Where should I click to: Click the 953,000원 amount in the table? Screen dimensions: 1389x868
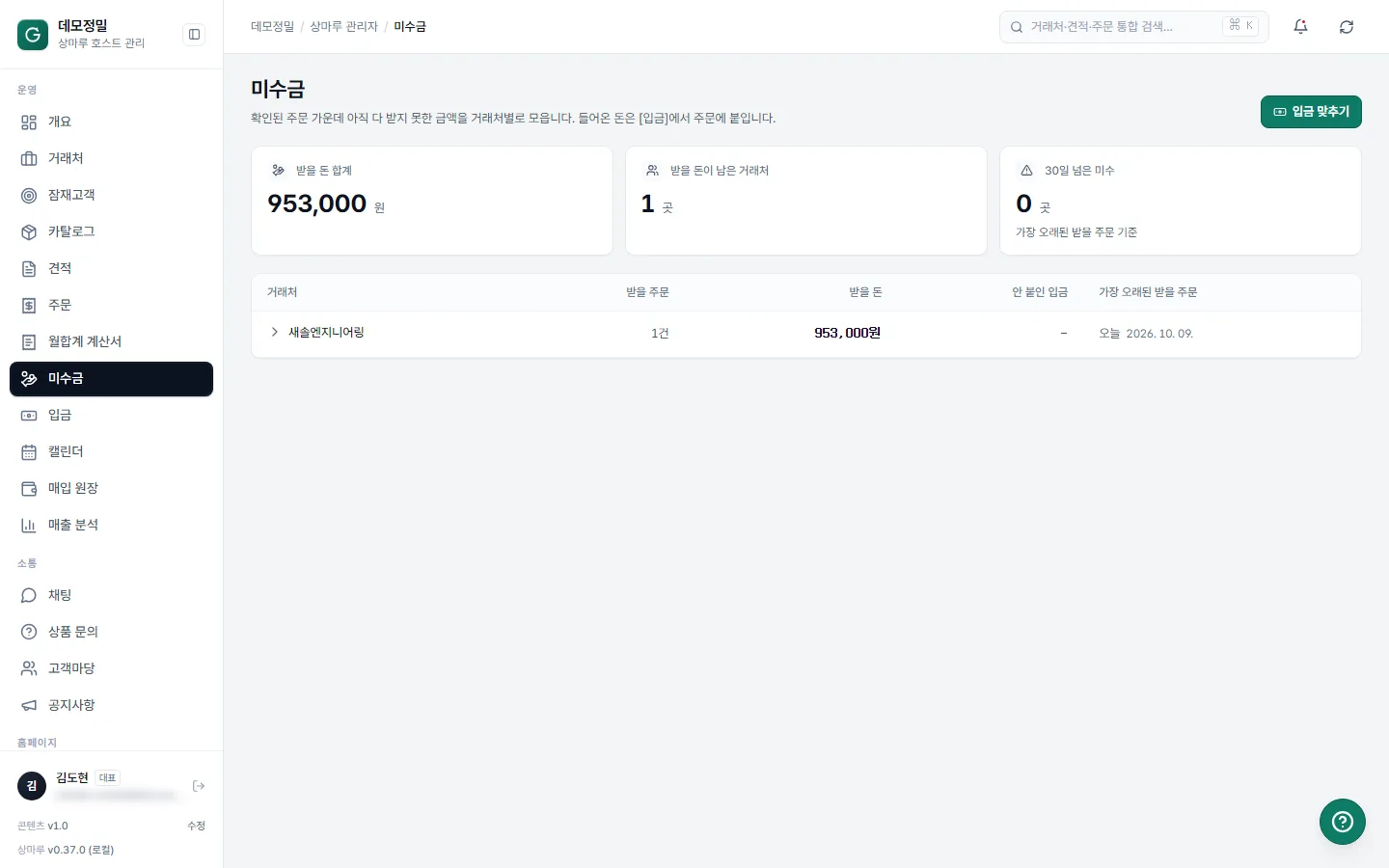pos(847,333)
